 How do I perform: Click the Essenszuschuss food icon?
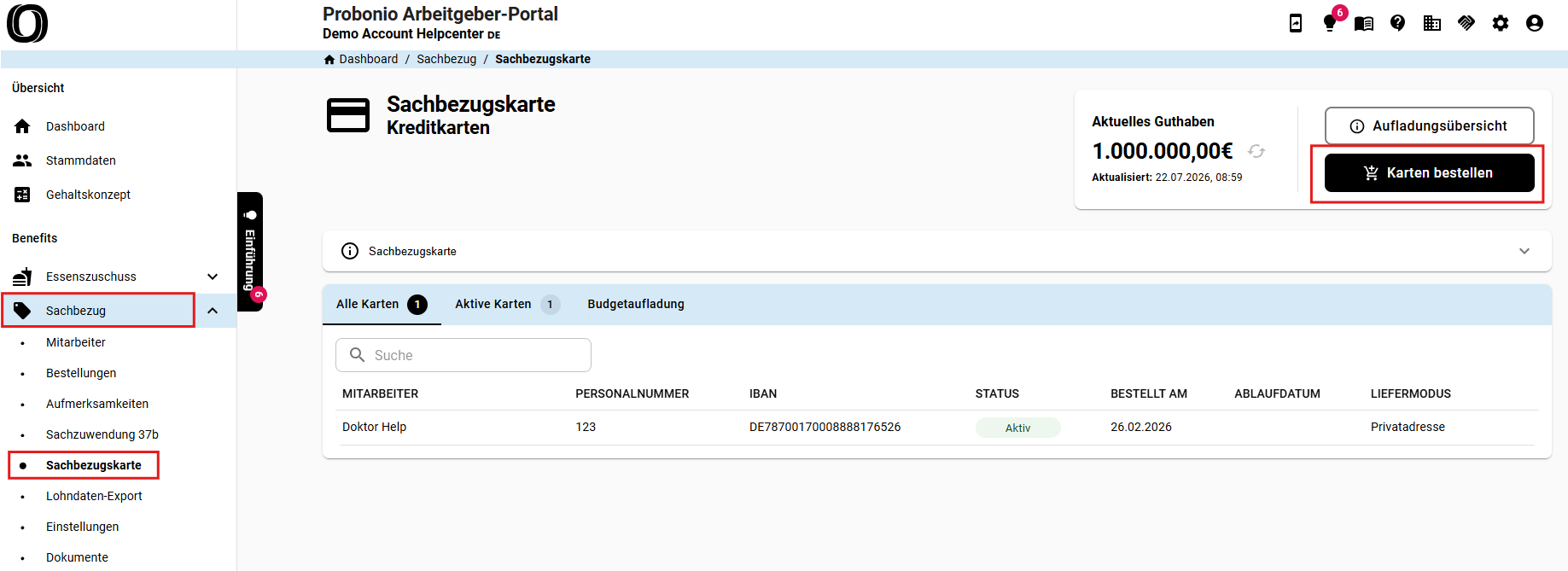click(22, 277)
